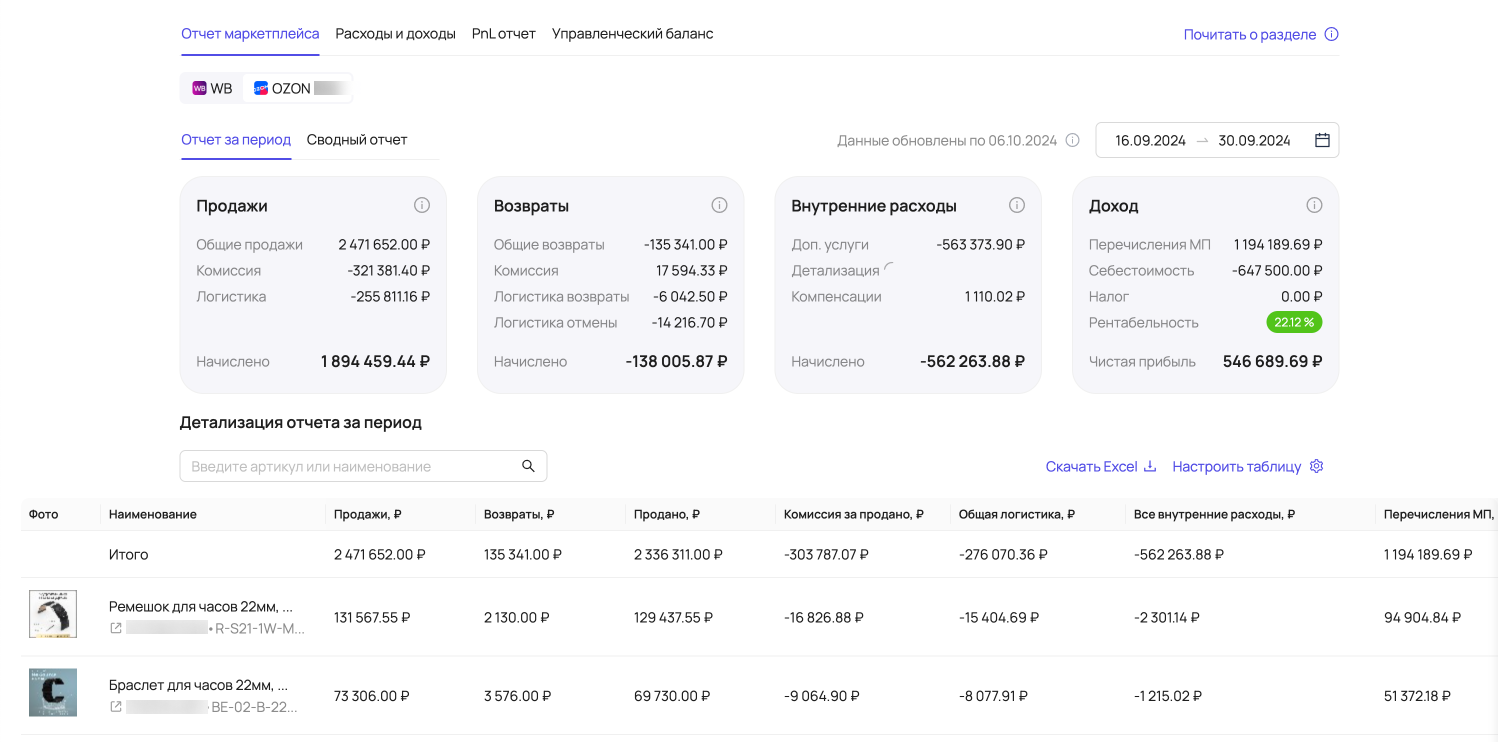Click info icon next to data update date
The height and width of the screenshot is (742, 1500).
(1072, 140)
